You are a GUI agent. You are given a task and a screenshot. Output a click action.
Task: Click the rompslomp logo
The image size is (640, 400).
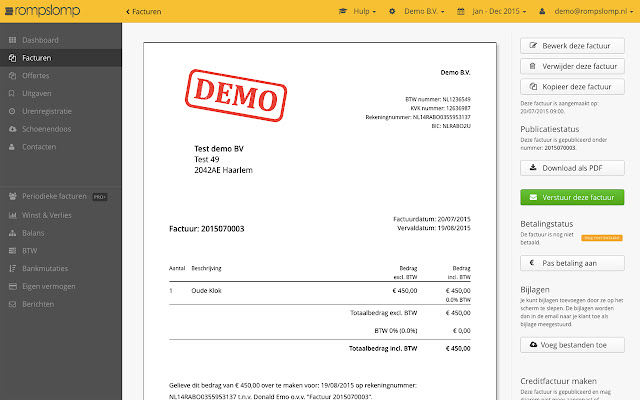point(42,11)
